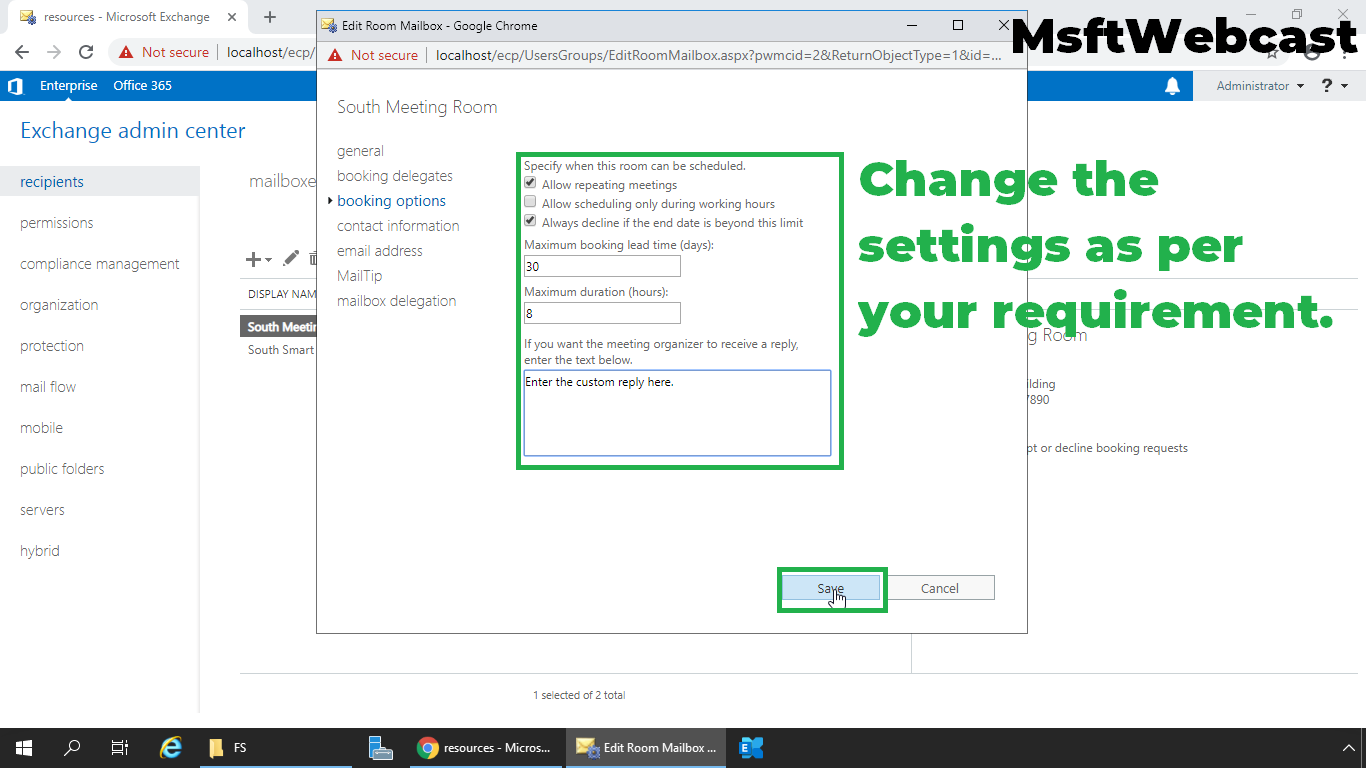Click the custom reply text area

677,413
